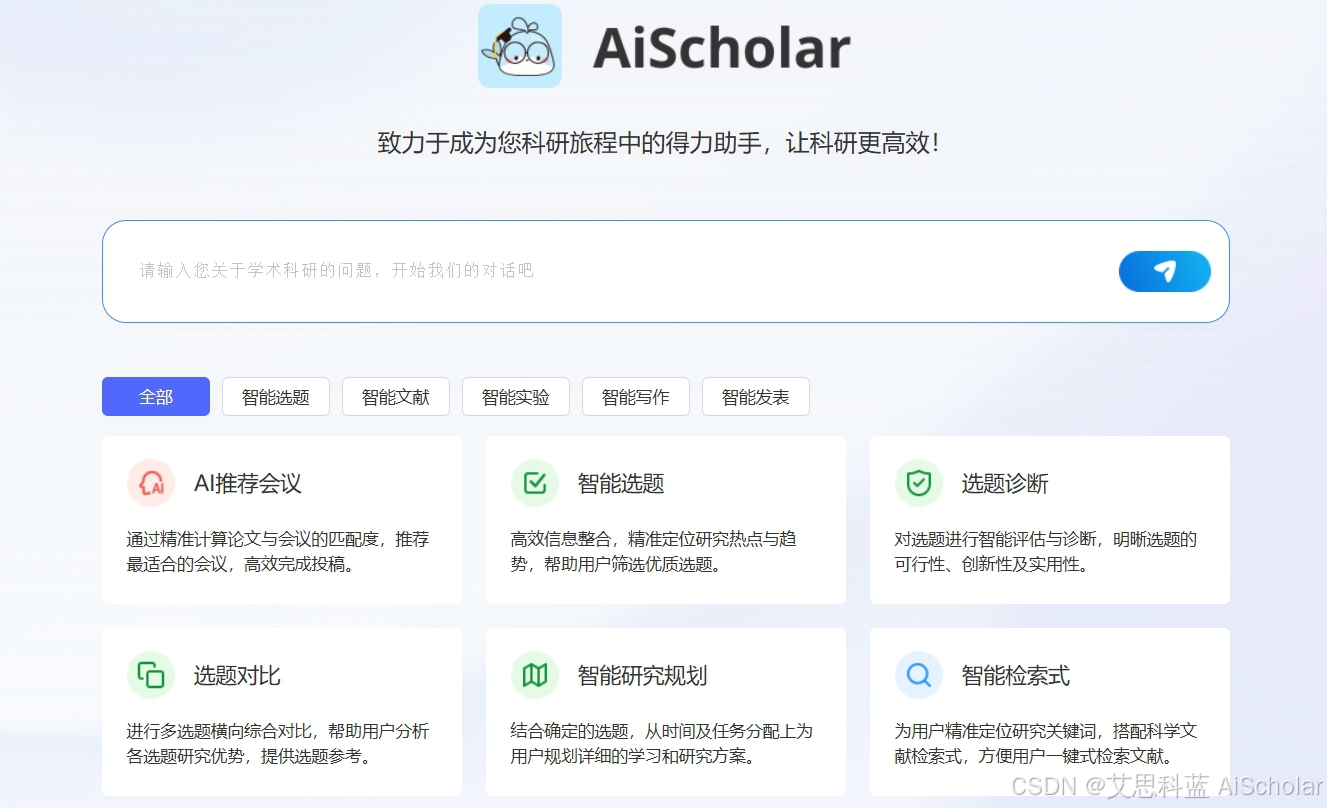Click the AiScholar mascot logo icon
This screenshot has height=808, width=1327.
pos(520,46)
